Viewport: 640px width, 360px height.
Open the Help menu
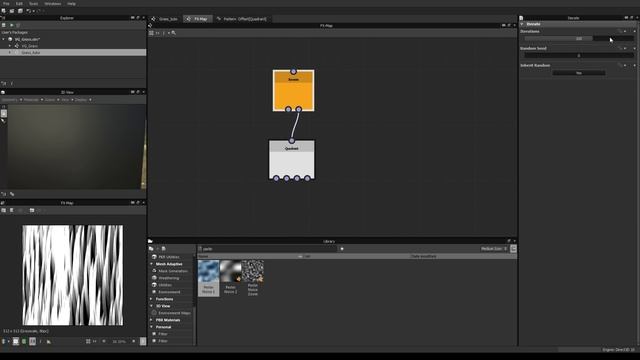click(71, 4)
